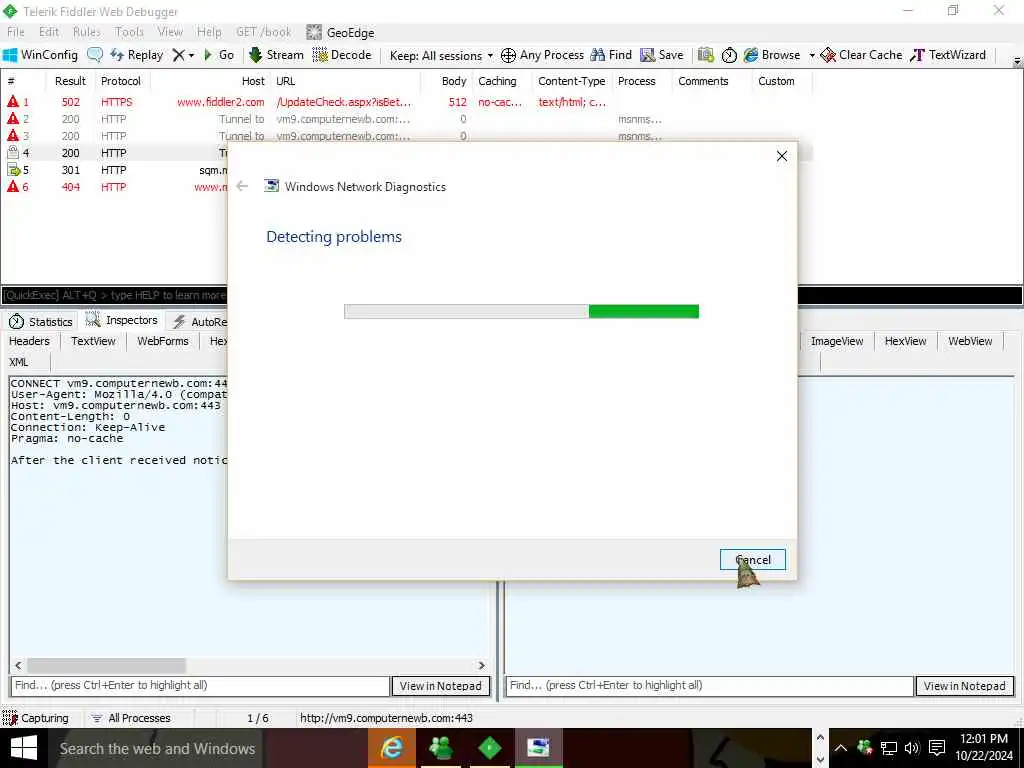Open request XML inspector tab
The image size is (1024, 768).
click(x=19, y=362)
